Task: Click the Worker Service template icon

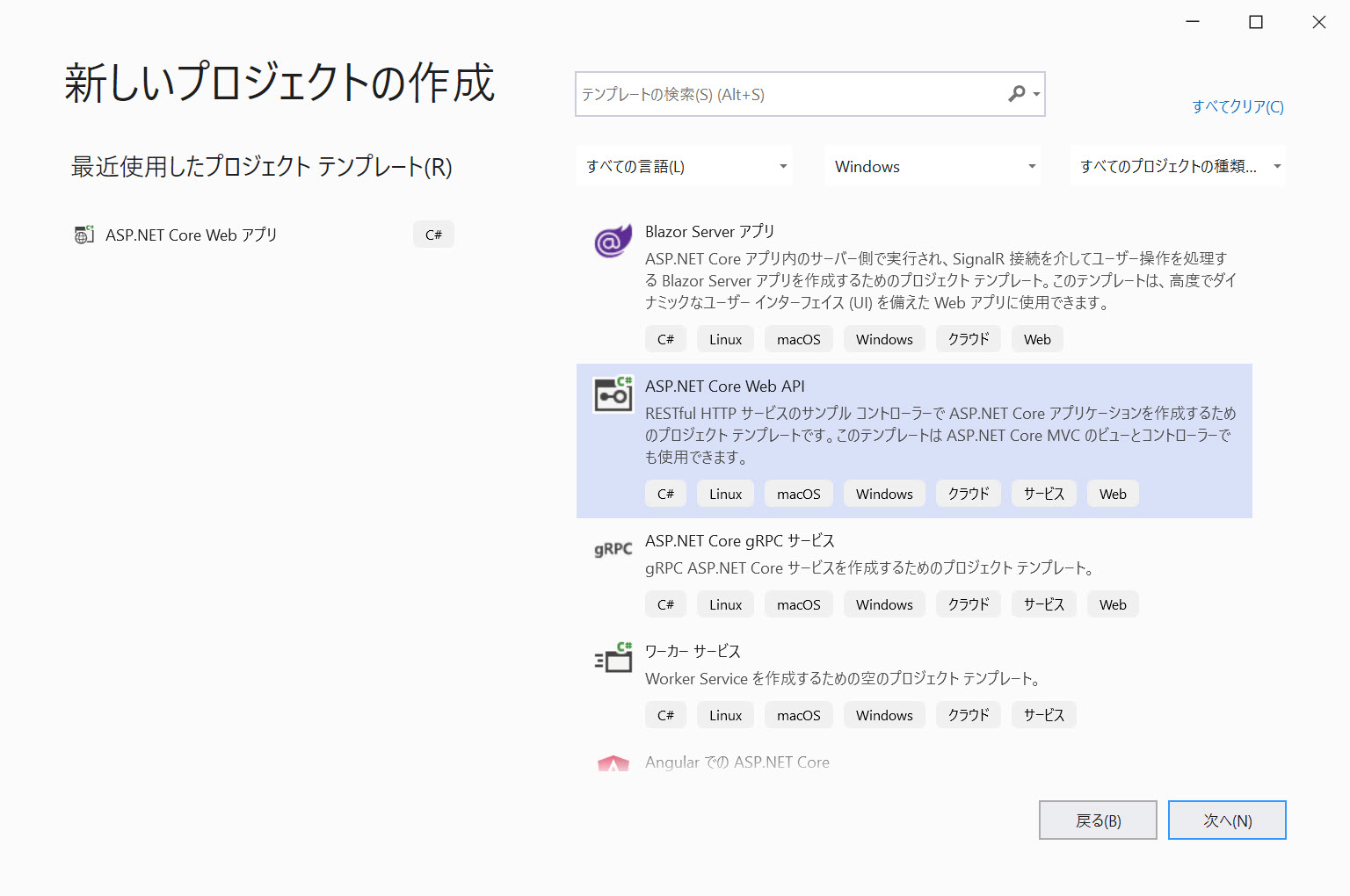Action: click(x=613, y=659)
